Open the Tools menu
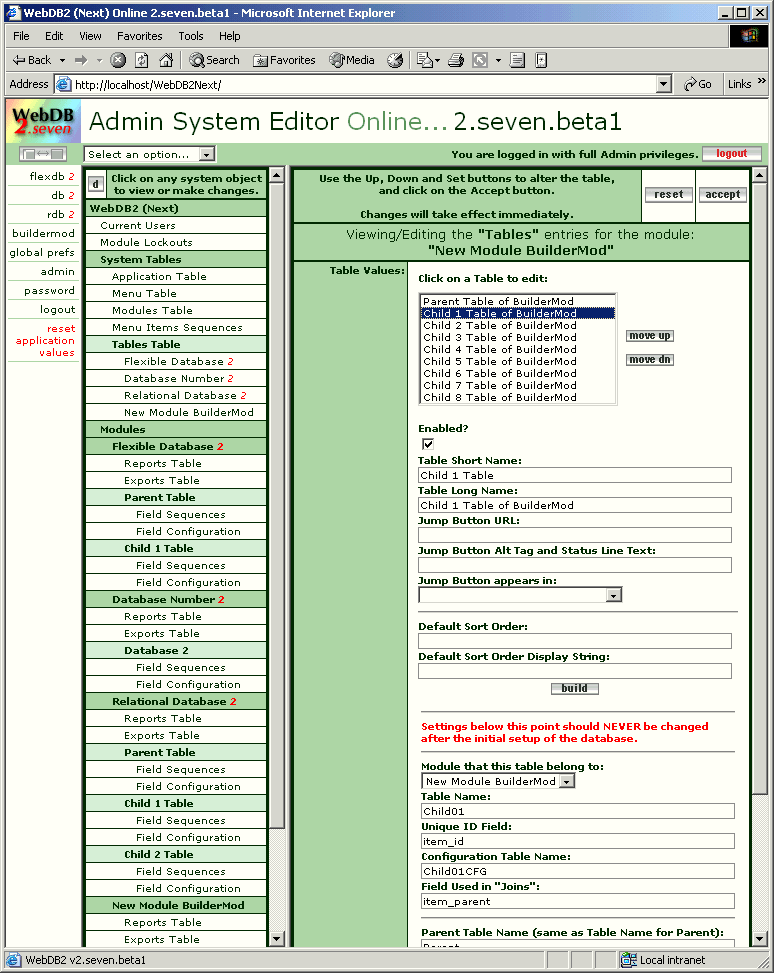The image size is (774, 973). (191, 36)
